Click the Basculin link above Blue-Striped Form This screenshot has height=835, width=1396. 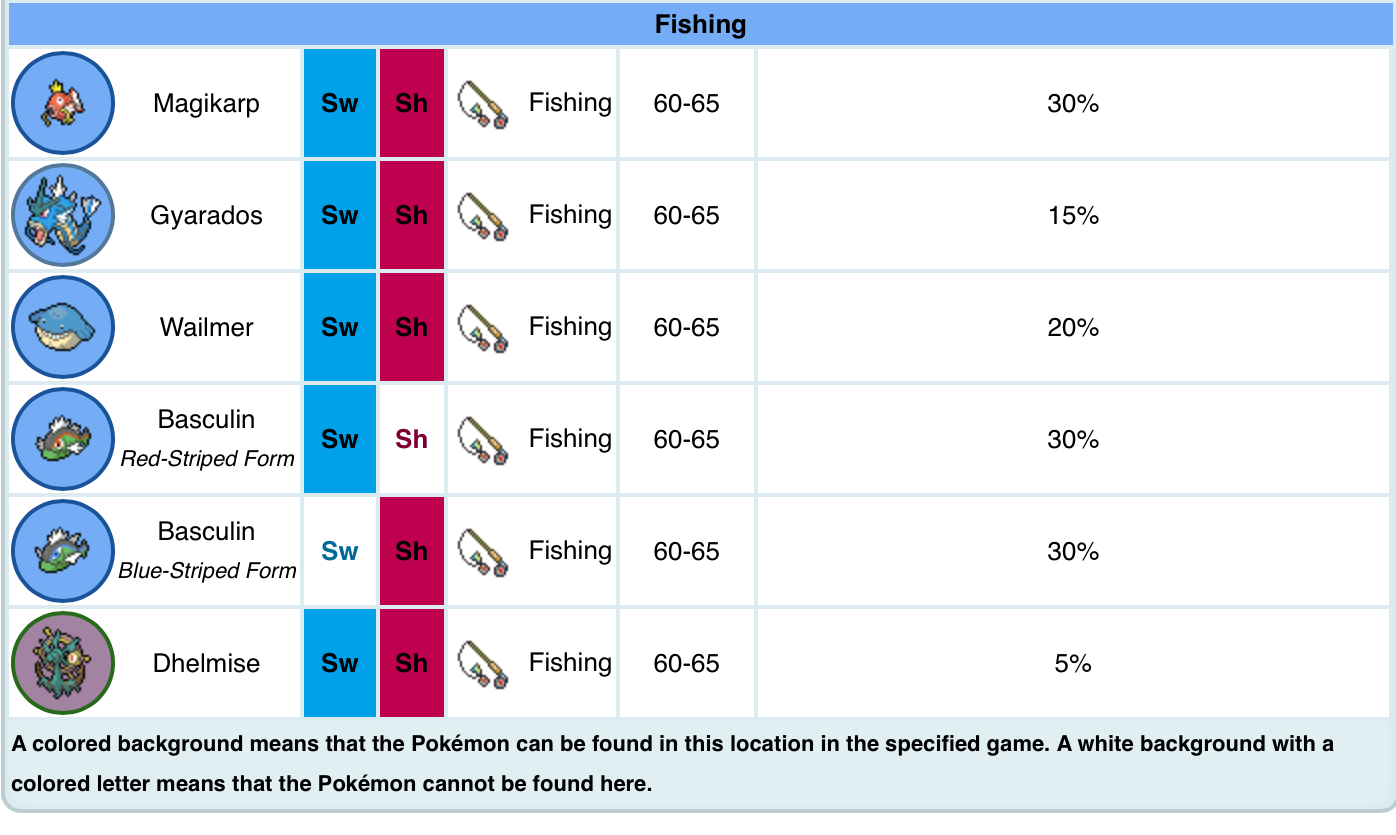tap(206, 531)
